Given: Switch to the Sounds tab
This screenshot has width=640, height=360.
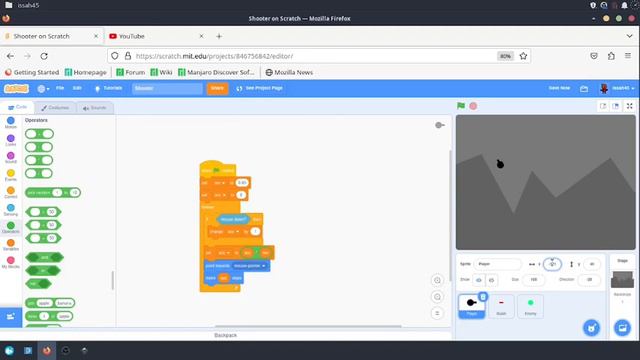Looking at the screenshot, I should pos(95,108).
